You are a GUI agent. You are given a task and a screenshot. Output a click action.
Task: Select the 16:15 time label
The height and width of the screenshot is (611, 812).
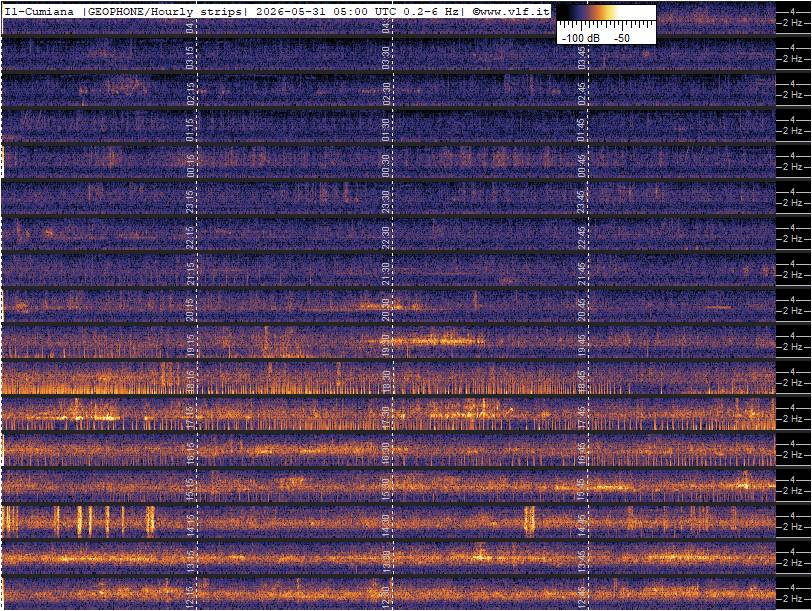coord(190,454)
